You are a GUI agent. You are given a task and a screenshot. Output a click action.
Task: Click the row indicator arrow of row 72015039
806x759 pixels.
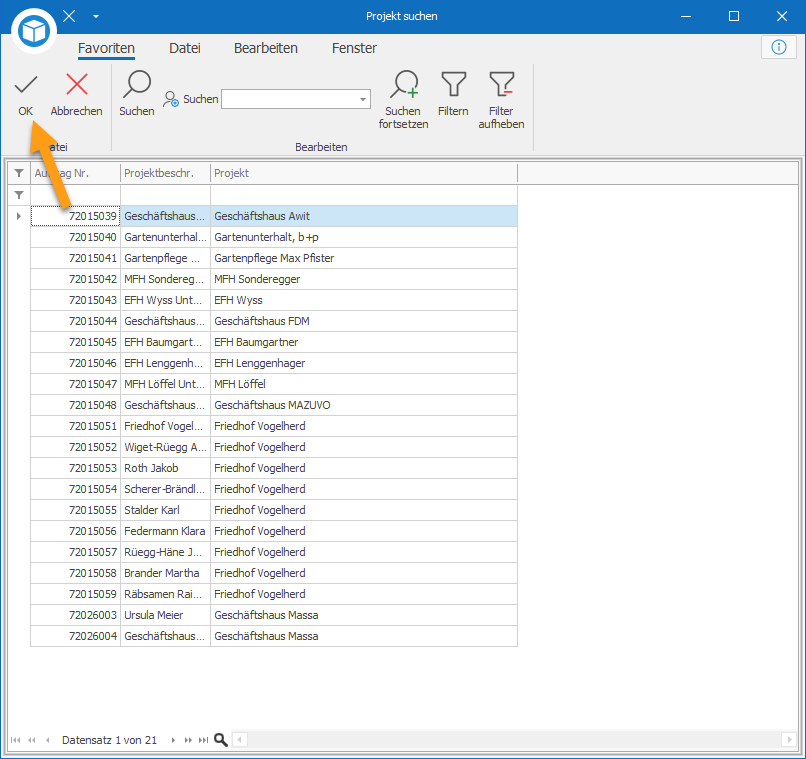(x=19, y=216)
